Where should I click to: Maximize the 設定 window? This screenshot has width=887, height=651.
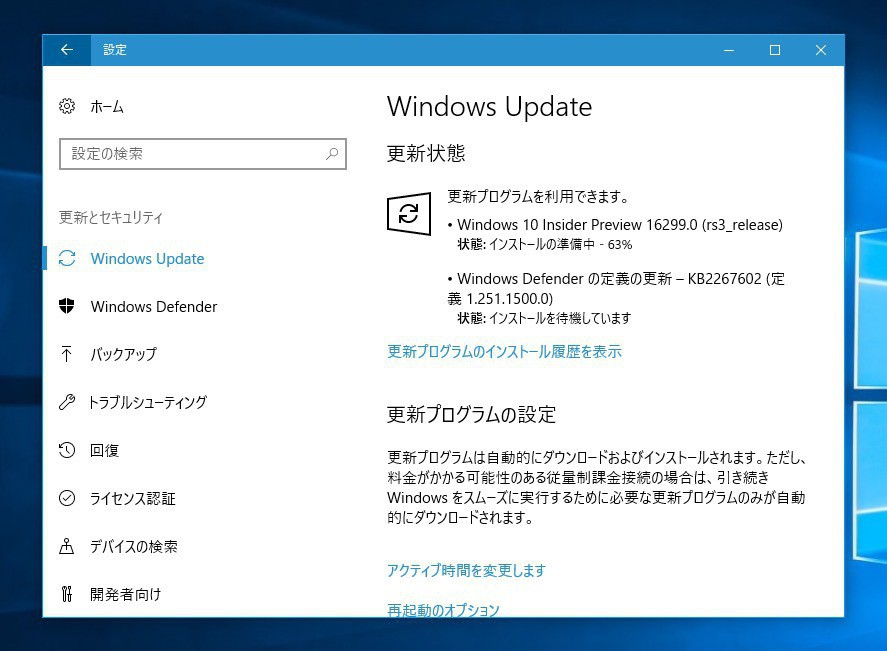pos(775,50)
